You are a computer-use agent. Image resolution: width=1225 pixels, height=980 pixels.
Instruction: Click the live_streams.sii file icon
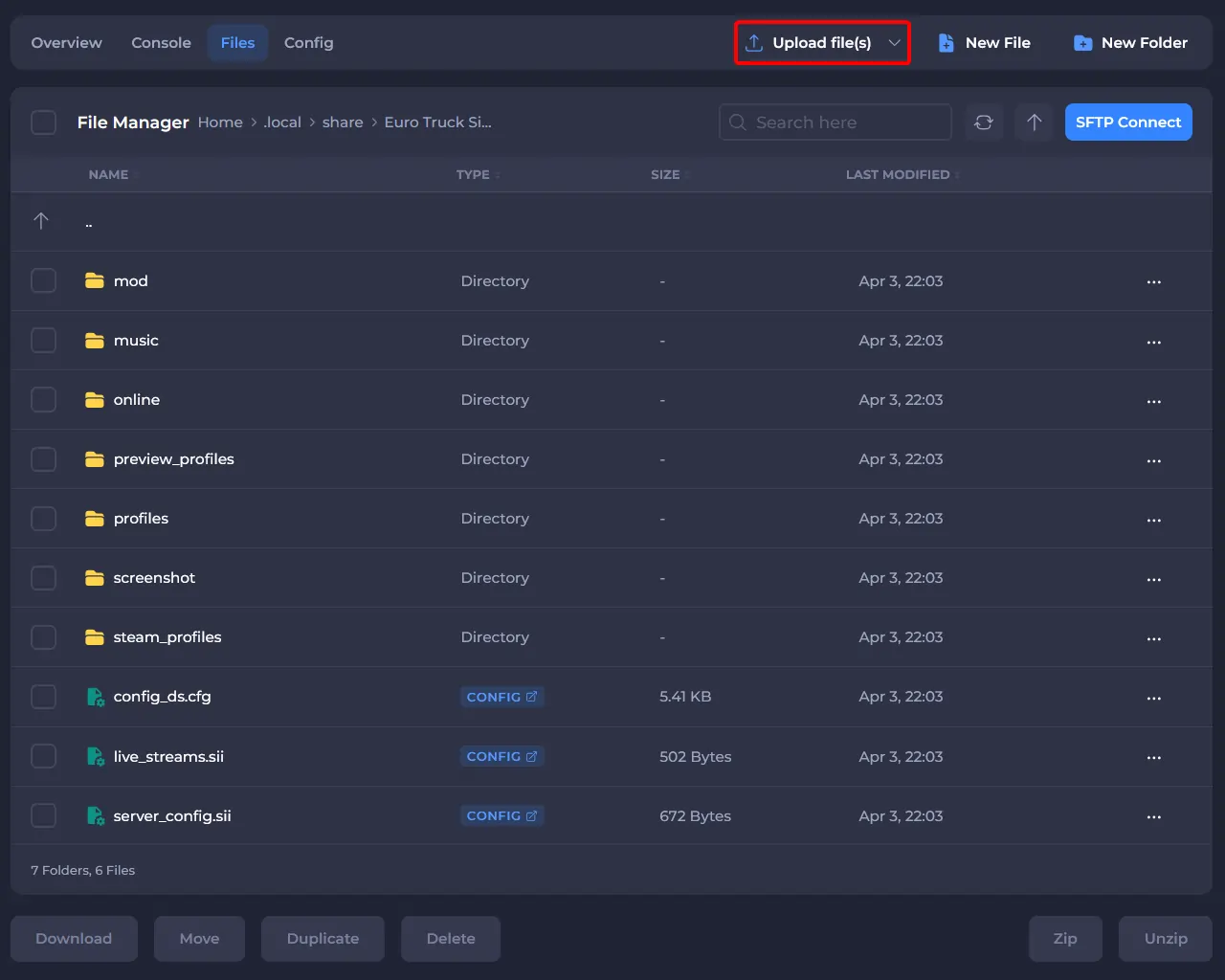[95, 756]
